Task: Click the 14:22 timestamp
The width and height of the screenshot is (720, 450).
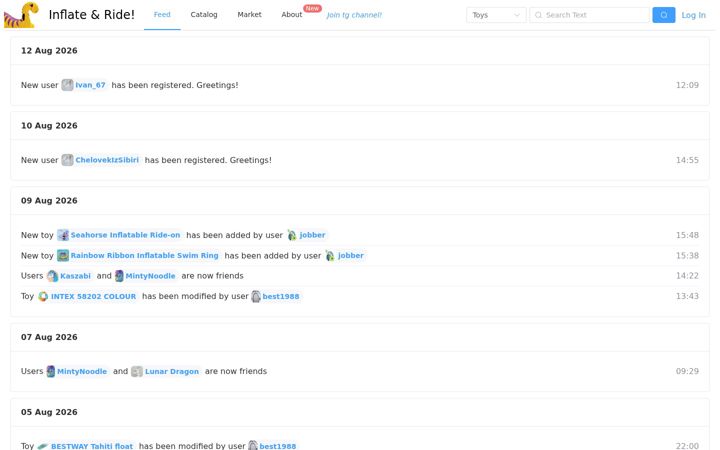Action: (x=687, y=276)
